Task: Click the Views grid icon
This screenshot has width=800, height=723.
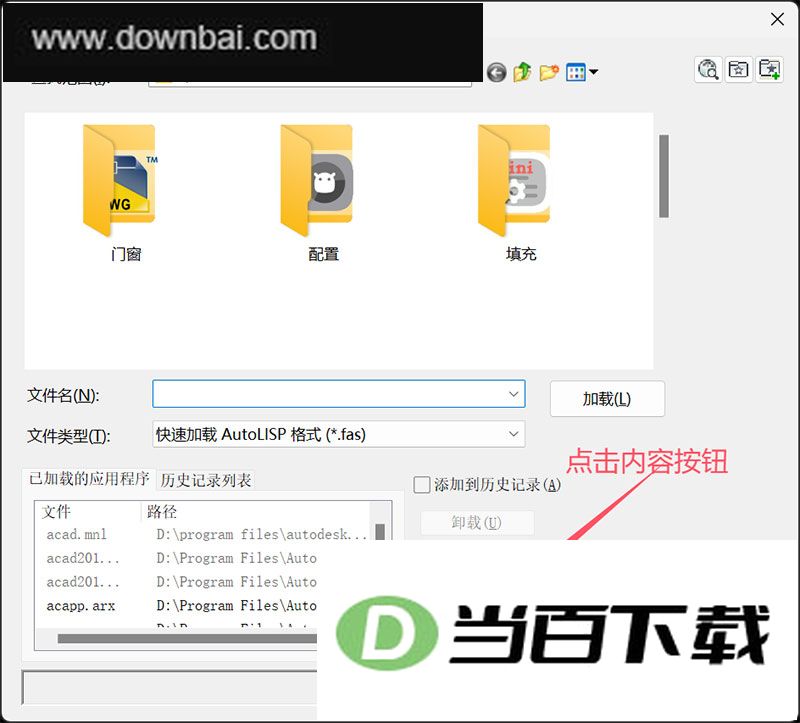Action: coord(576,72)
